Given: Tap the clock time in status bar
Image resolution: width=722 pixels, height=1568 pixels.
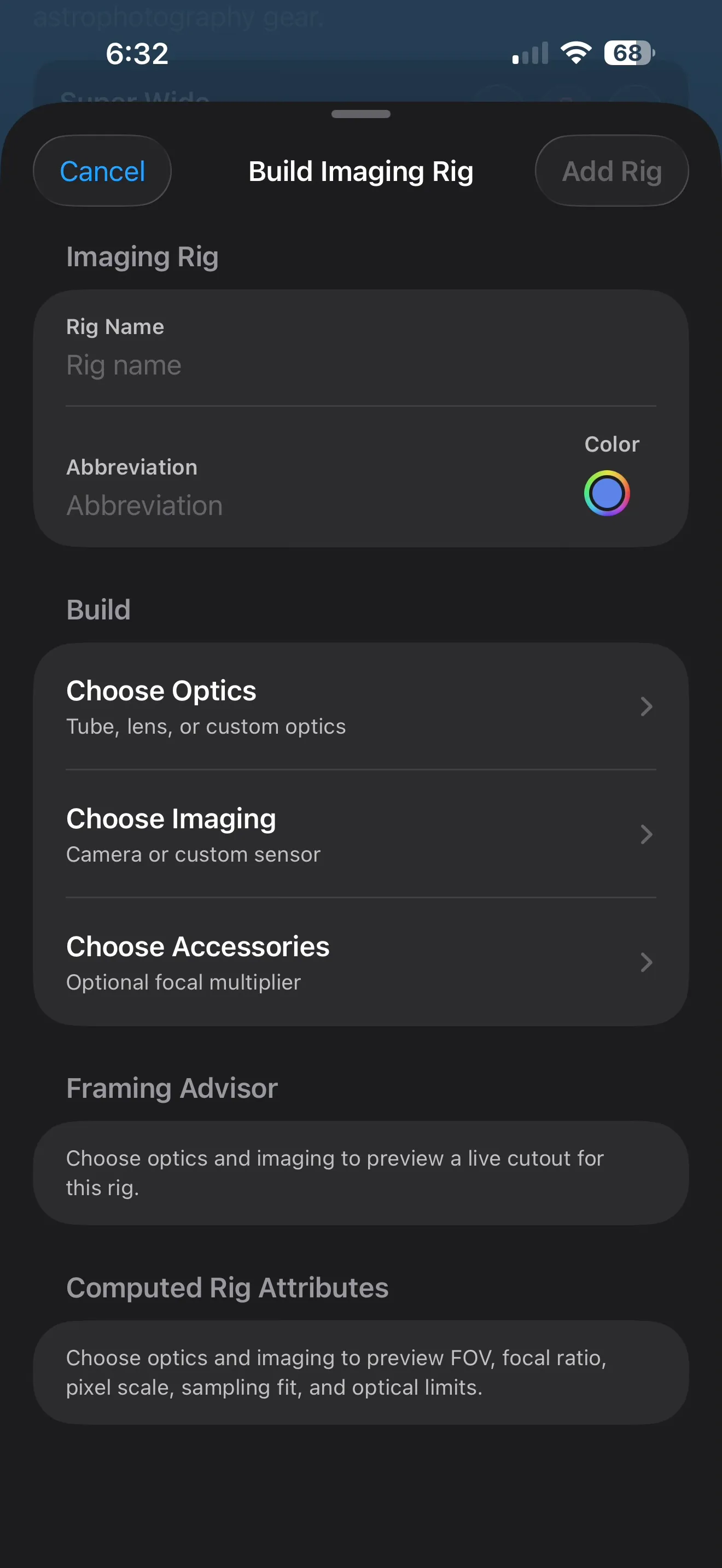Looking at the screenshot, I should point(137,54).
